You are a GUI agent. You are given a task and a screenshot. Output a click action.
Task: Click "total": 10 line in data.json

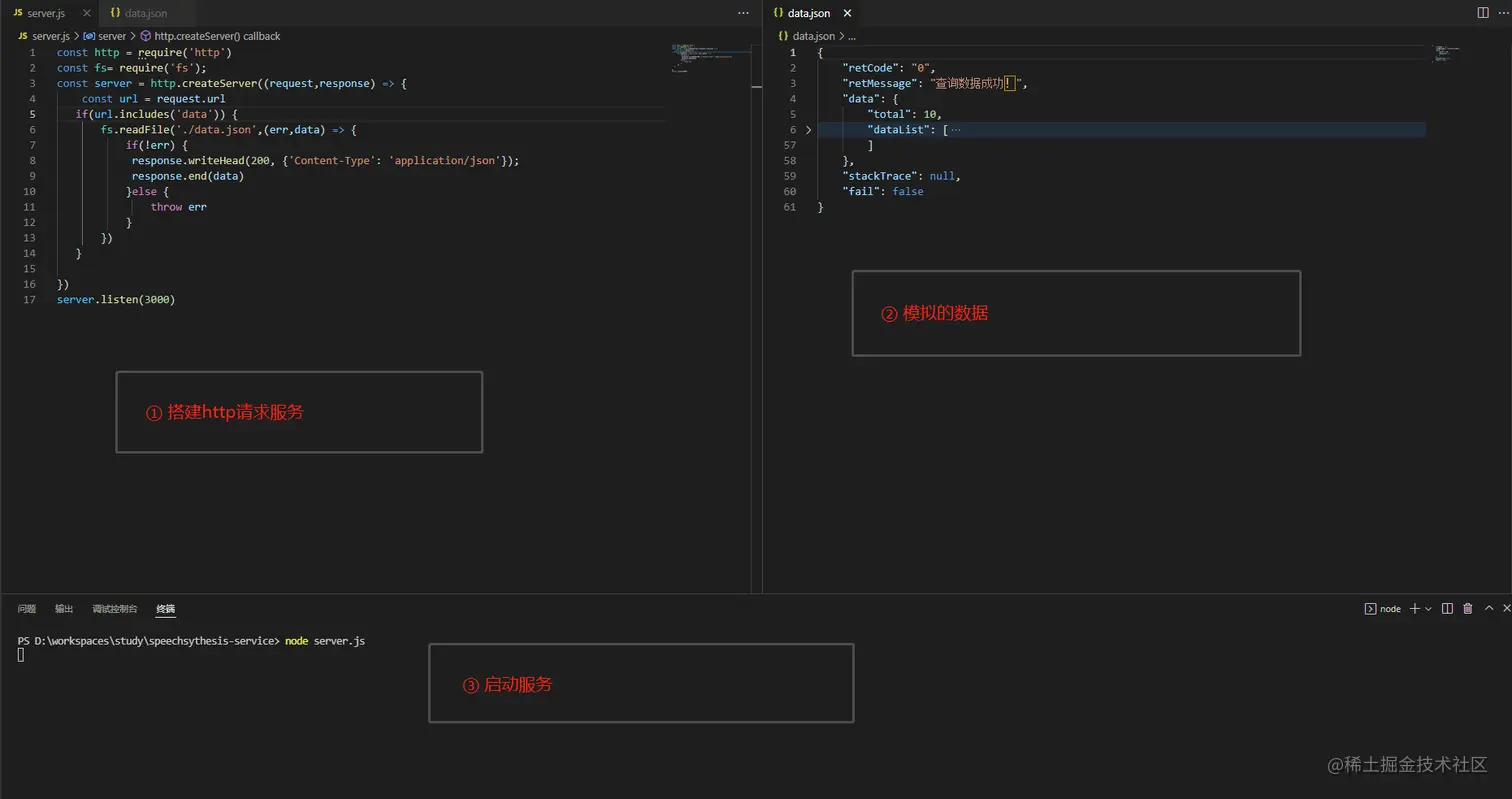(x=905, y=115)
